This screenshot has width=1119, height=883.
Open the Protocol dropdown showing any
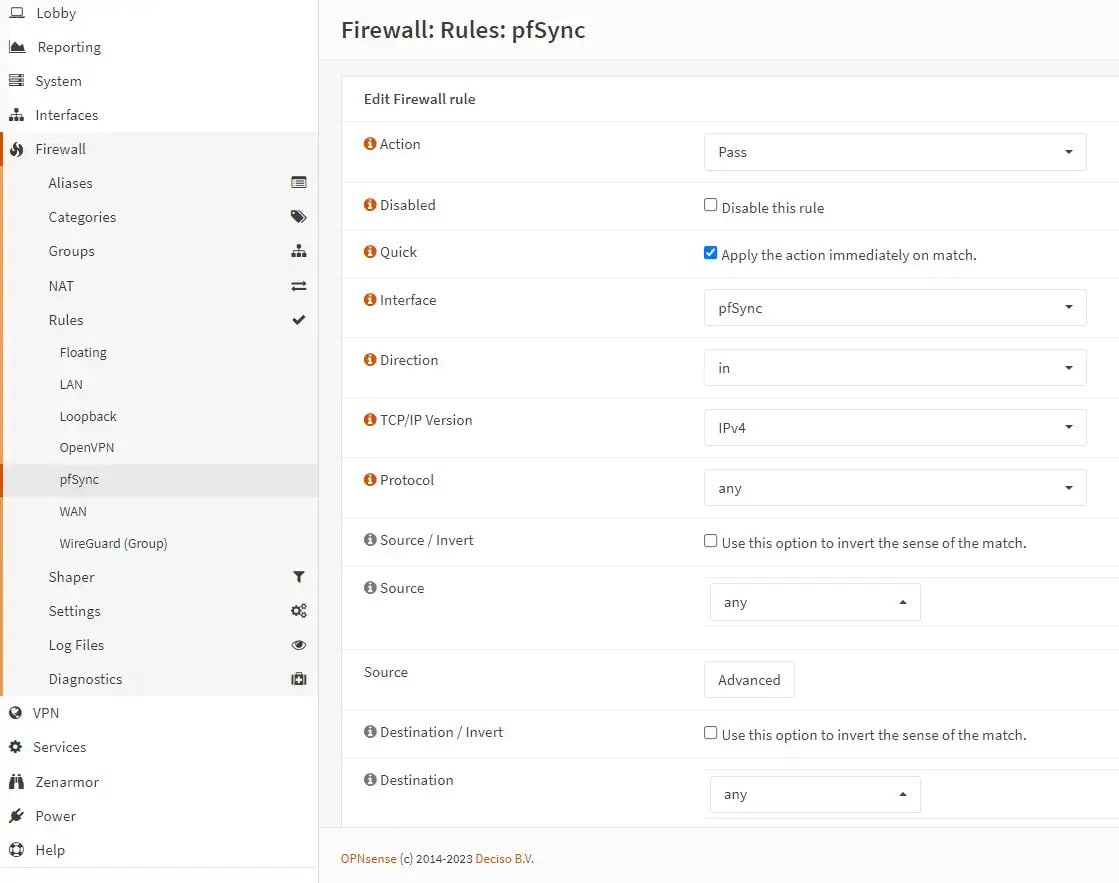[895, 488]
